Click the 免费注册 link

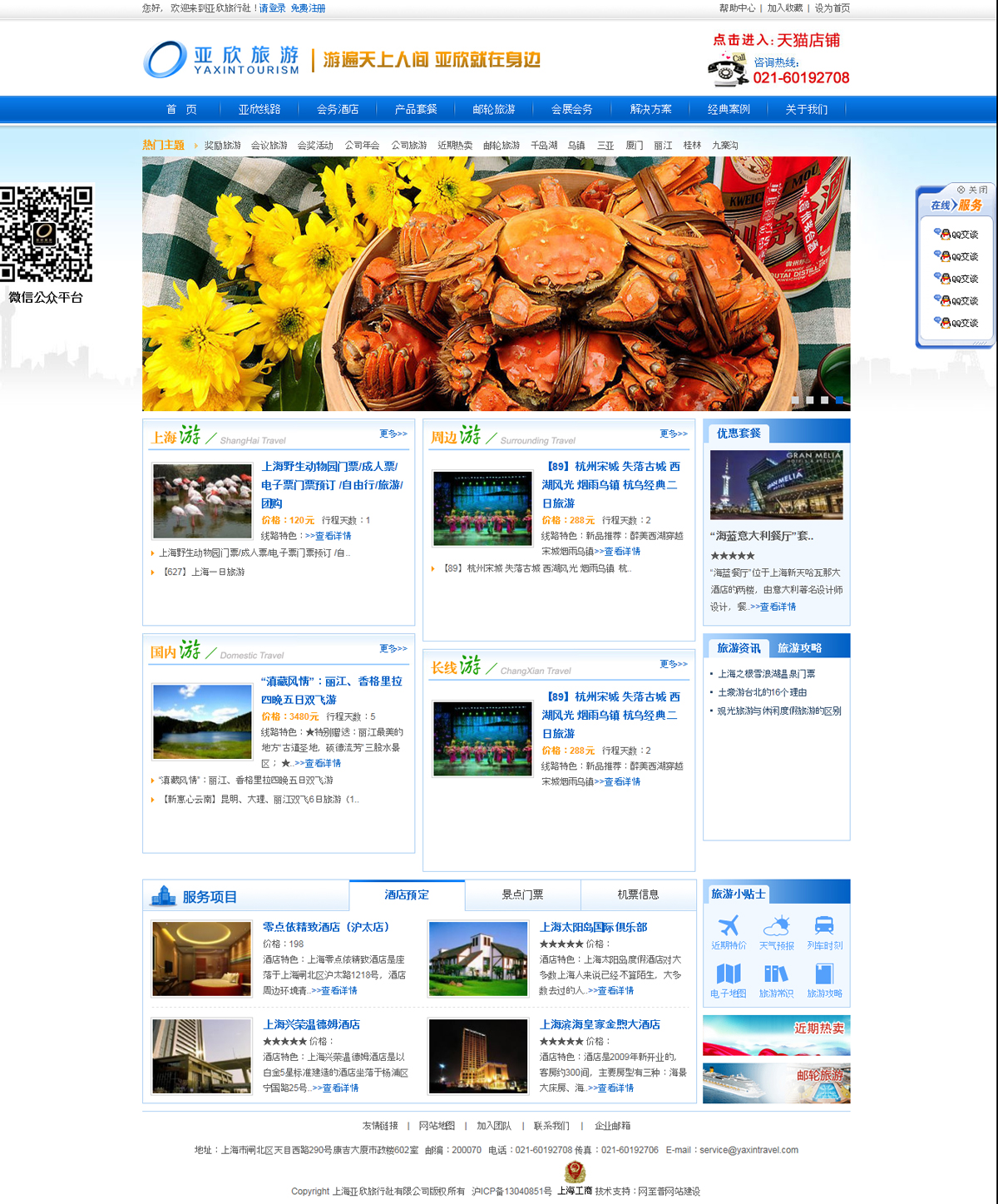click(x=308, y=8)
